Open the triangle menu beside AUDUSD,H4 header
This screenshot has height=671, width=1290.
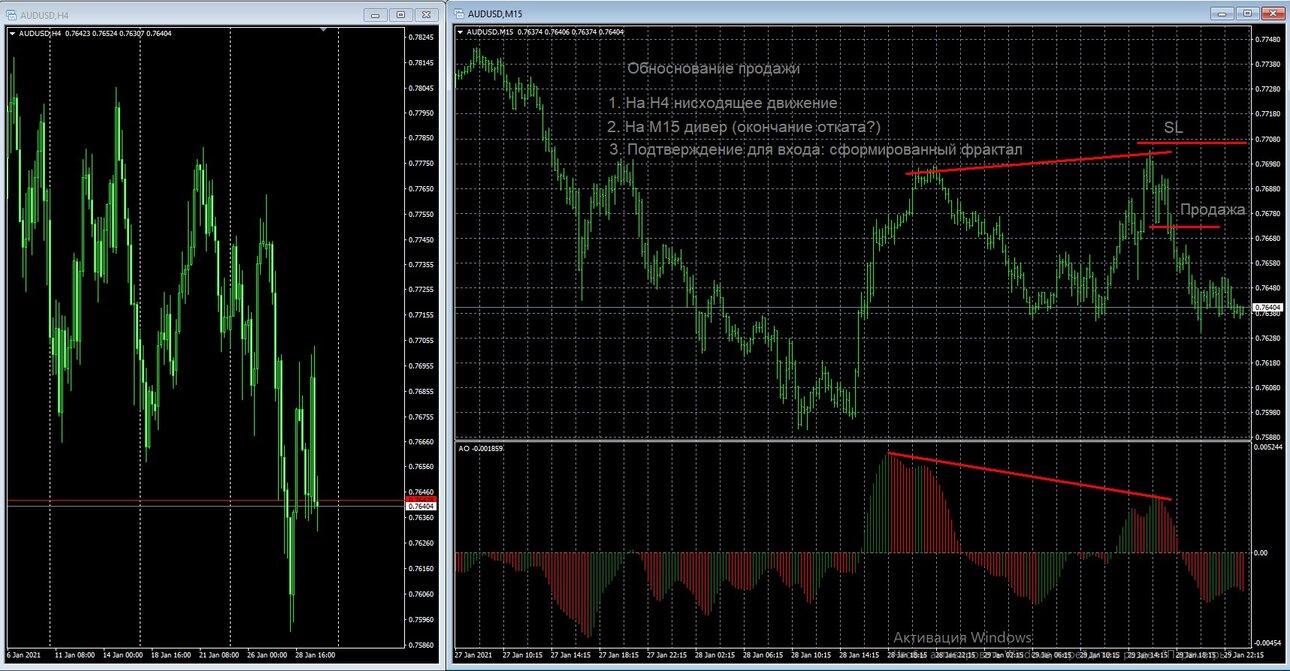tap(12, 32)
